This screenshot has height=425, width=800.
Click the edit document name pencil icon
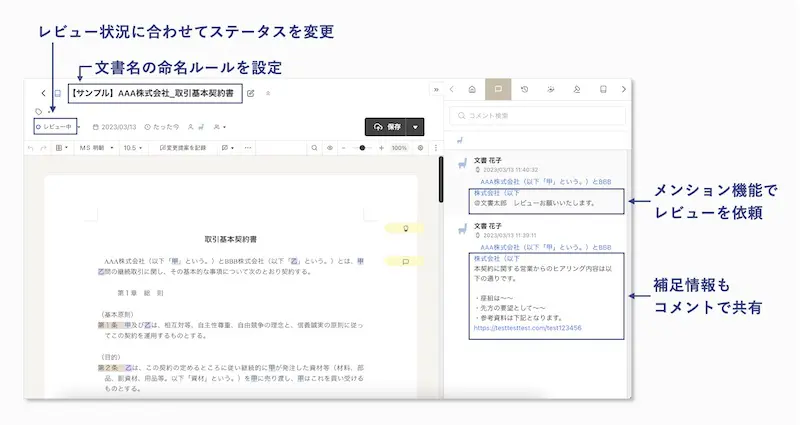click(x=251, y=93)
